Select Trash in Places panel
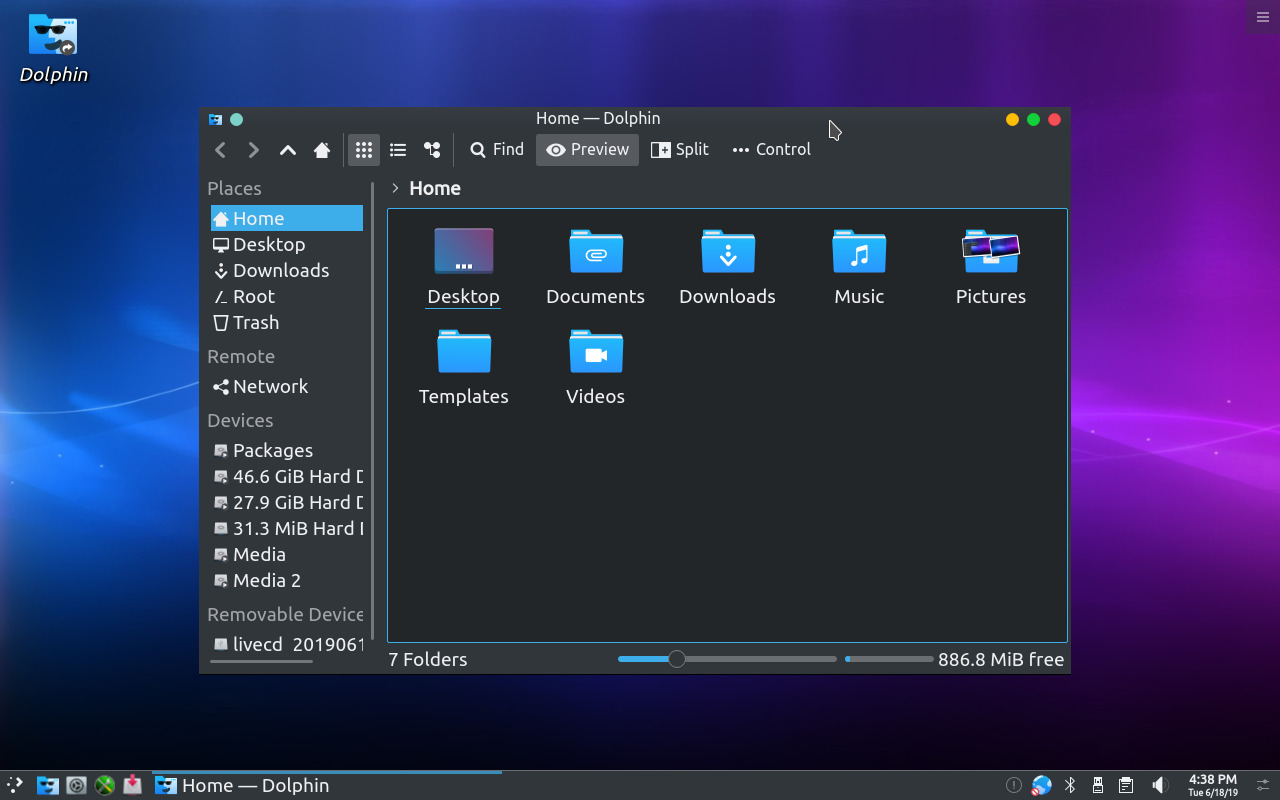The width and height of the screenshot is (1280, 800). pyautogui.click(x=256, y=323)
